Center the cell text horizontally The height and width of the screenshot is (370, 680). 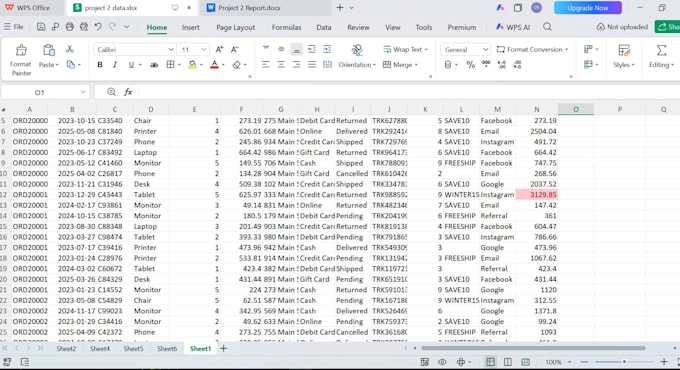coord(281,65)
